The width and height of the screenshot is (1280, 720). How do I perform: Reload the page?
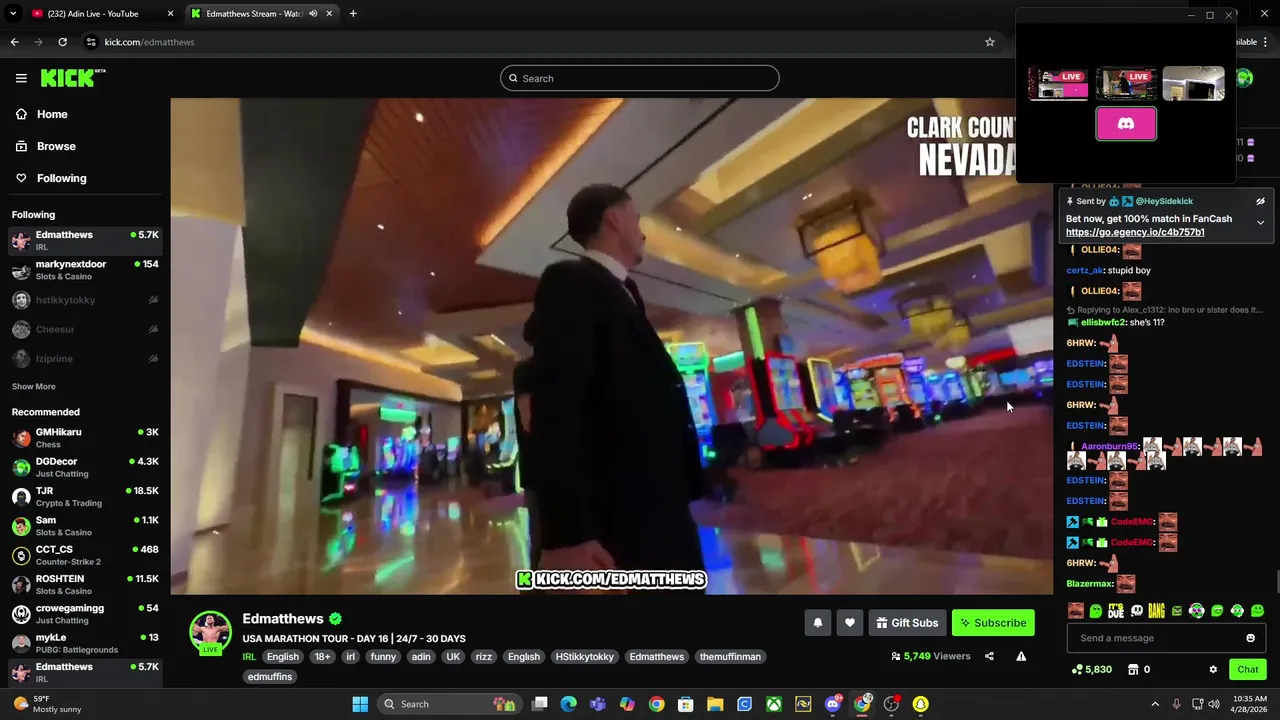tap(62, 42)
